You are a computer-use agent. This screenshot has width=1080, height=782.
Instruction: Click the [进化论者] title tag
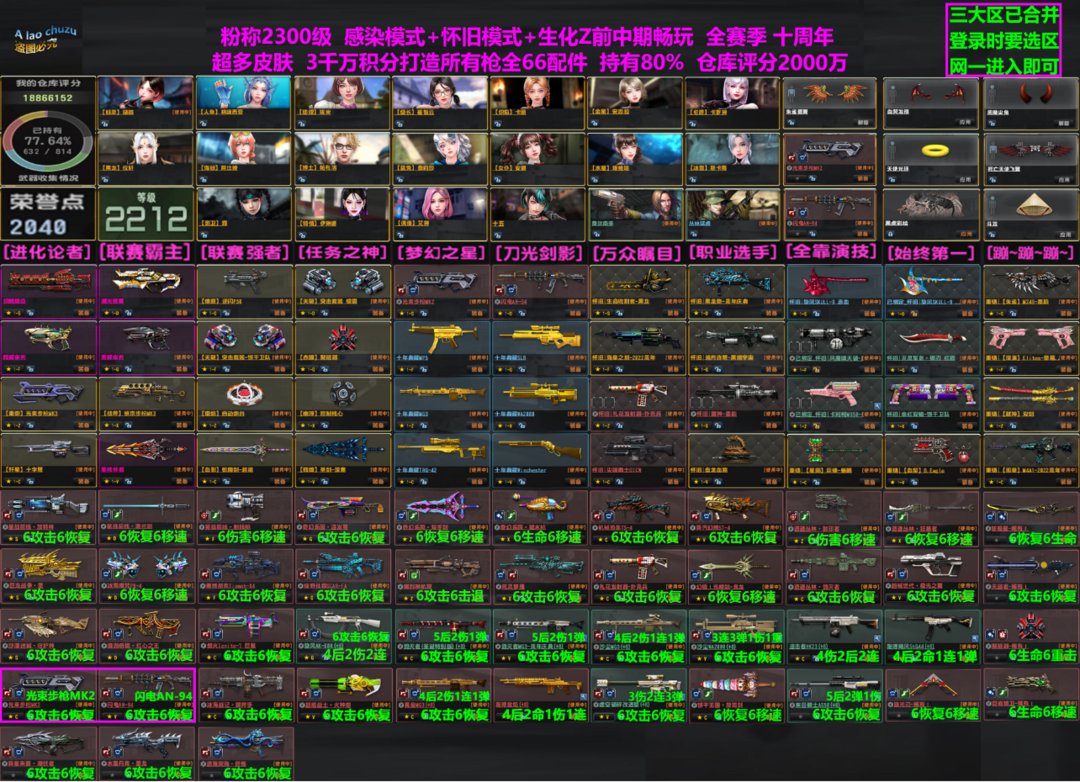(x=48, y=253)
